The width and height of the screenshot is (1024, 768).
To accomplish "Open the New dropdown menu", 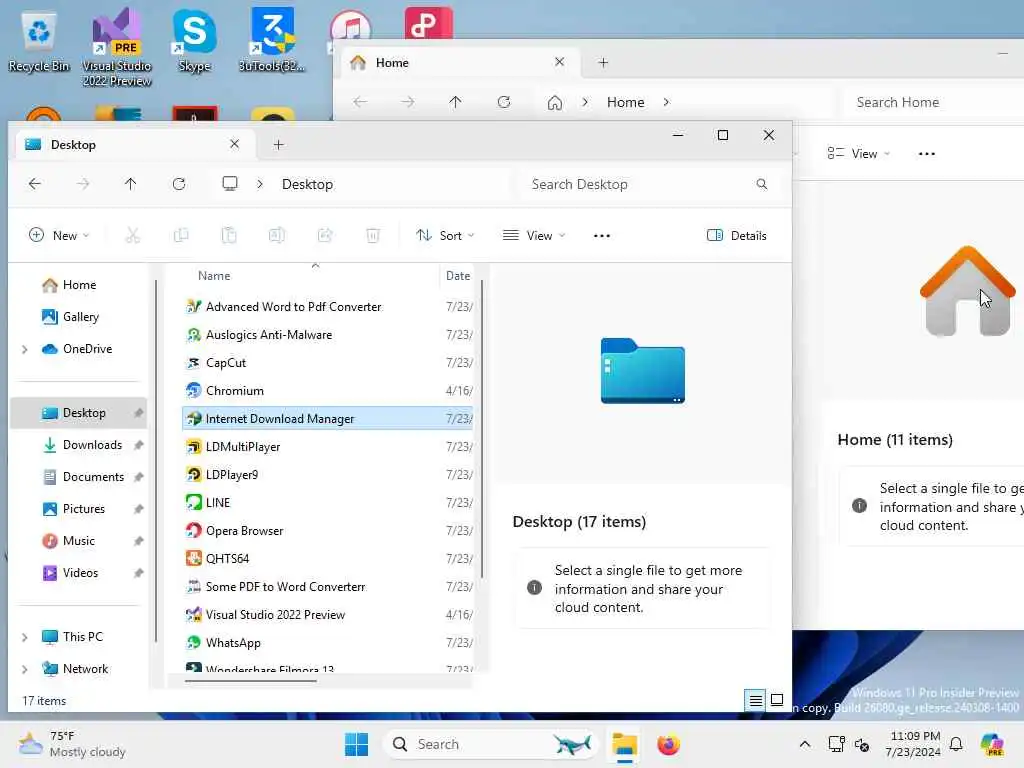I will pyautogui.click(x=59, y=236).
